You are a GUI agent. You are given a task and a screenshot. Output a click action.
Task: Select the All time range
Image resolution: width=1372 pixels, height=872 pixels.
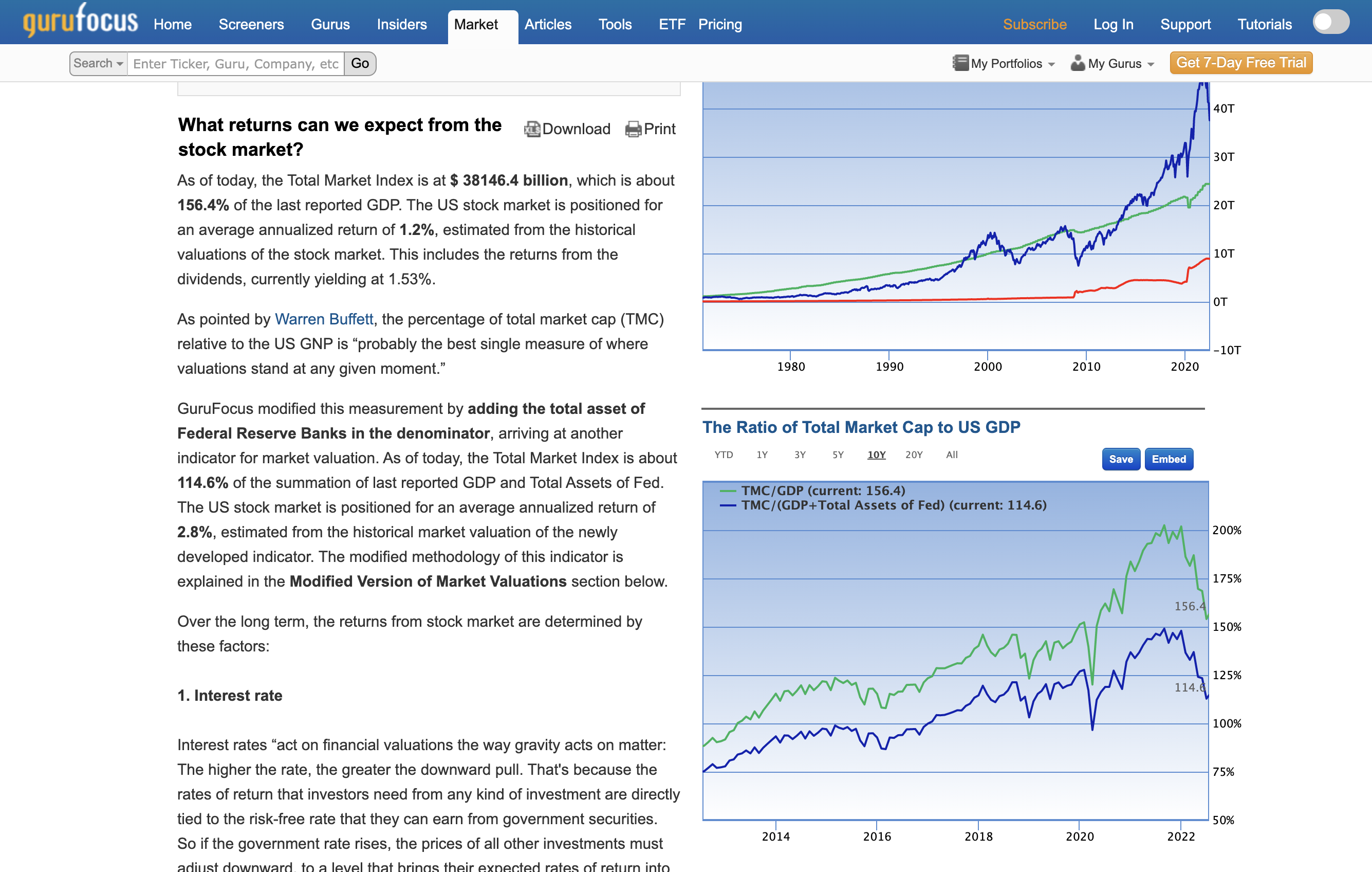click(952, 455)
